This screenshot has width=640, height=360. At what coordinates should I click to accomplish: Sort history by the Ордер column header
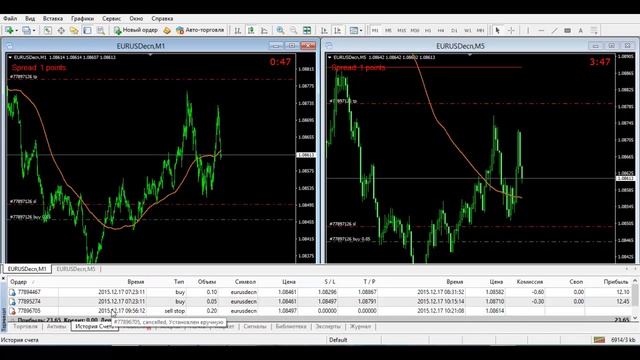18,282
